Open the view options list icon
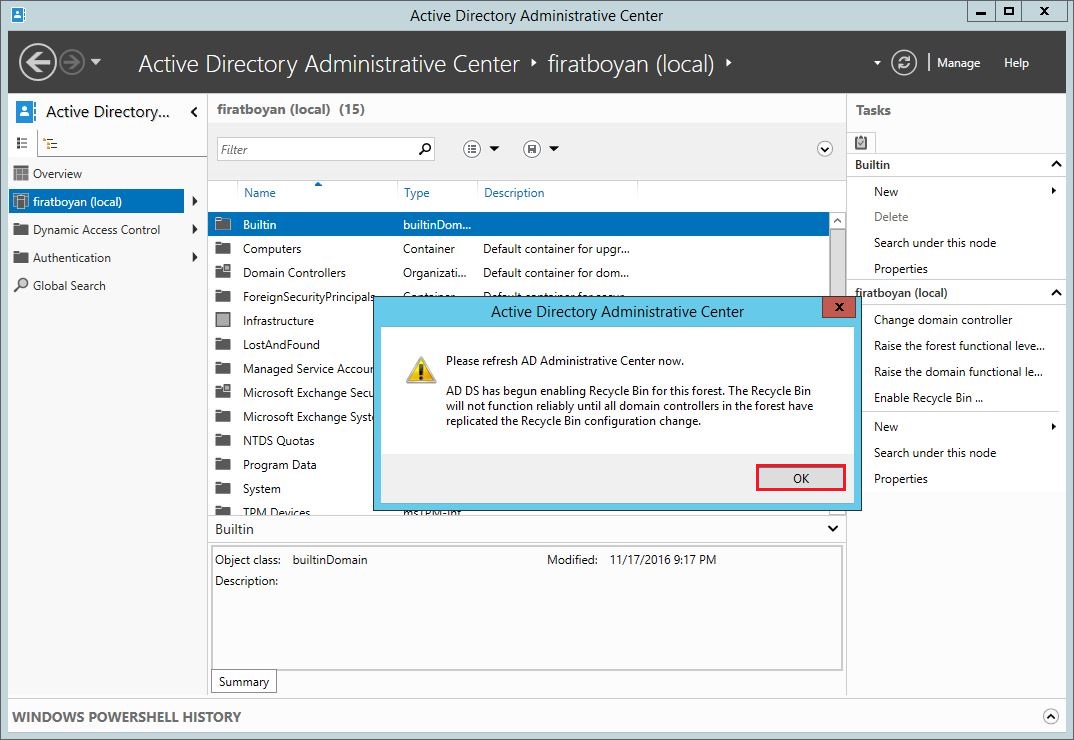Viewport: 1074px width, 740px height. (472, 149)
